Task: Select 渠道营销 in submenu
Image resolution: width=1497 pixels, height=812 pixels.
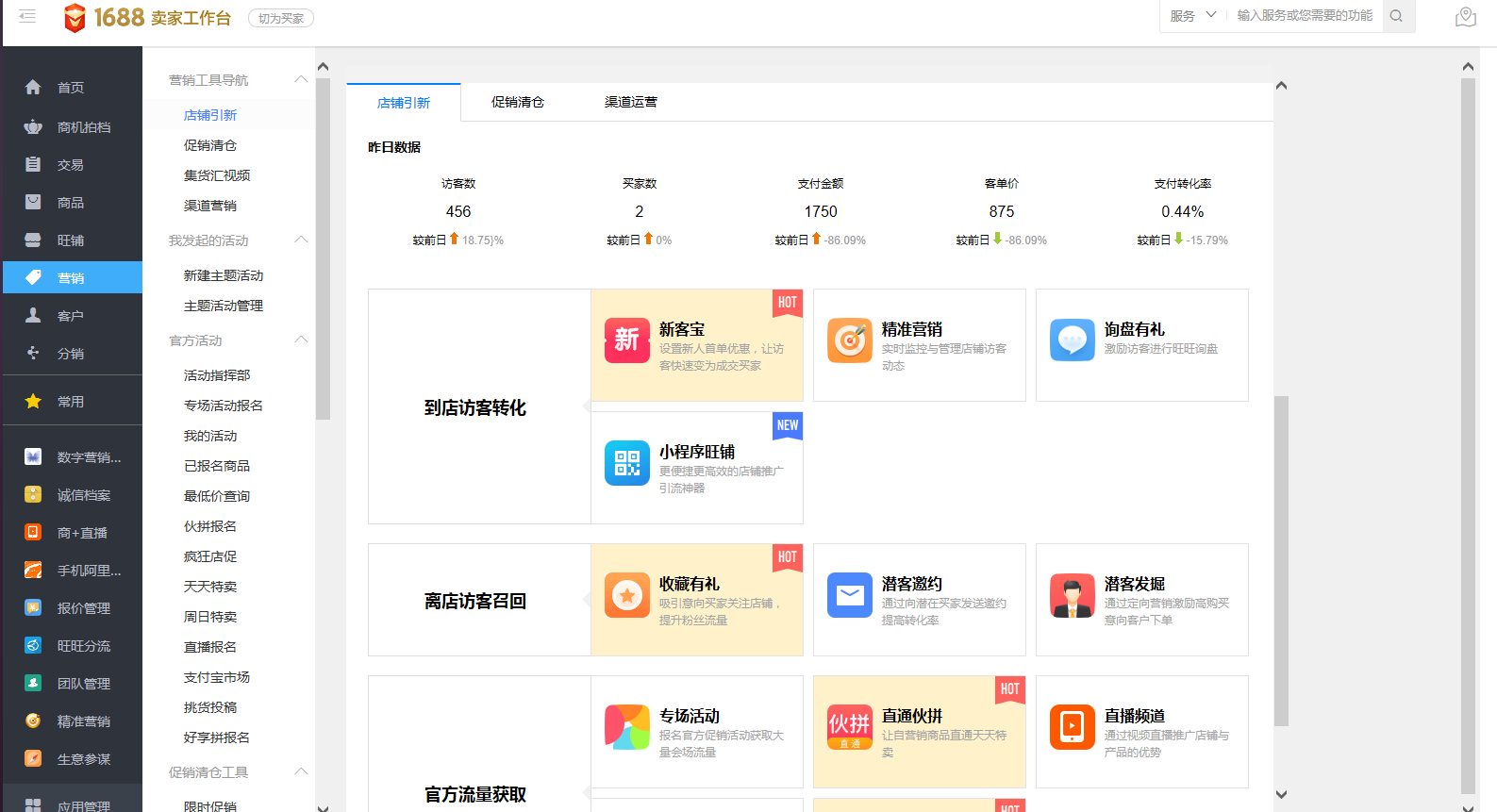Action: click(x=210, y=206)
